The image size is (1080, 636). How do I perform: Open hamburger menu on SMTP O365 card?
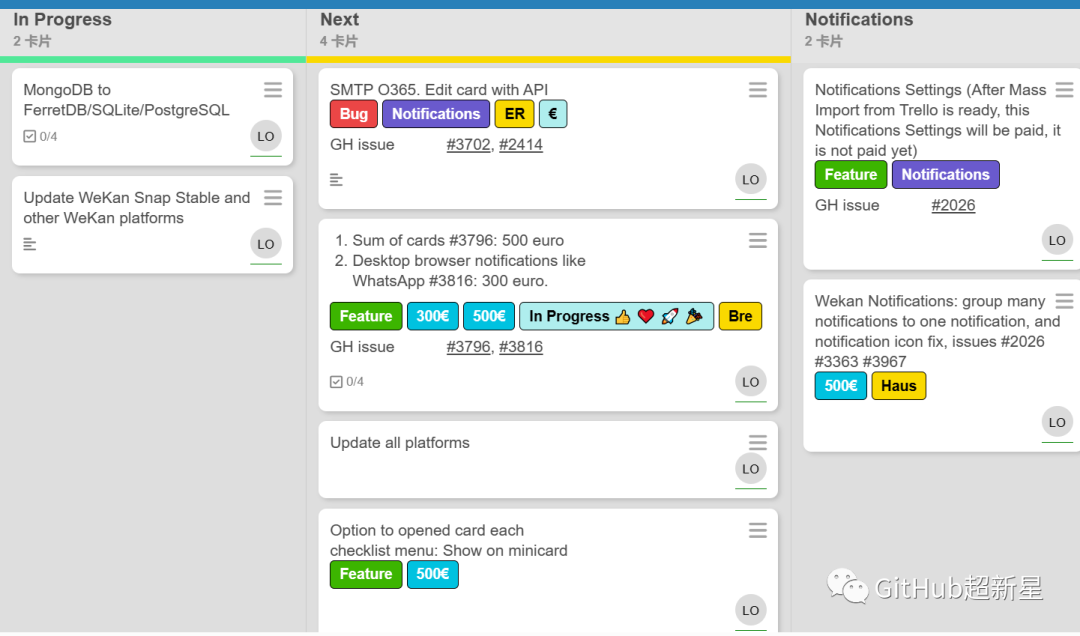pos(758,90)
